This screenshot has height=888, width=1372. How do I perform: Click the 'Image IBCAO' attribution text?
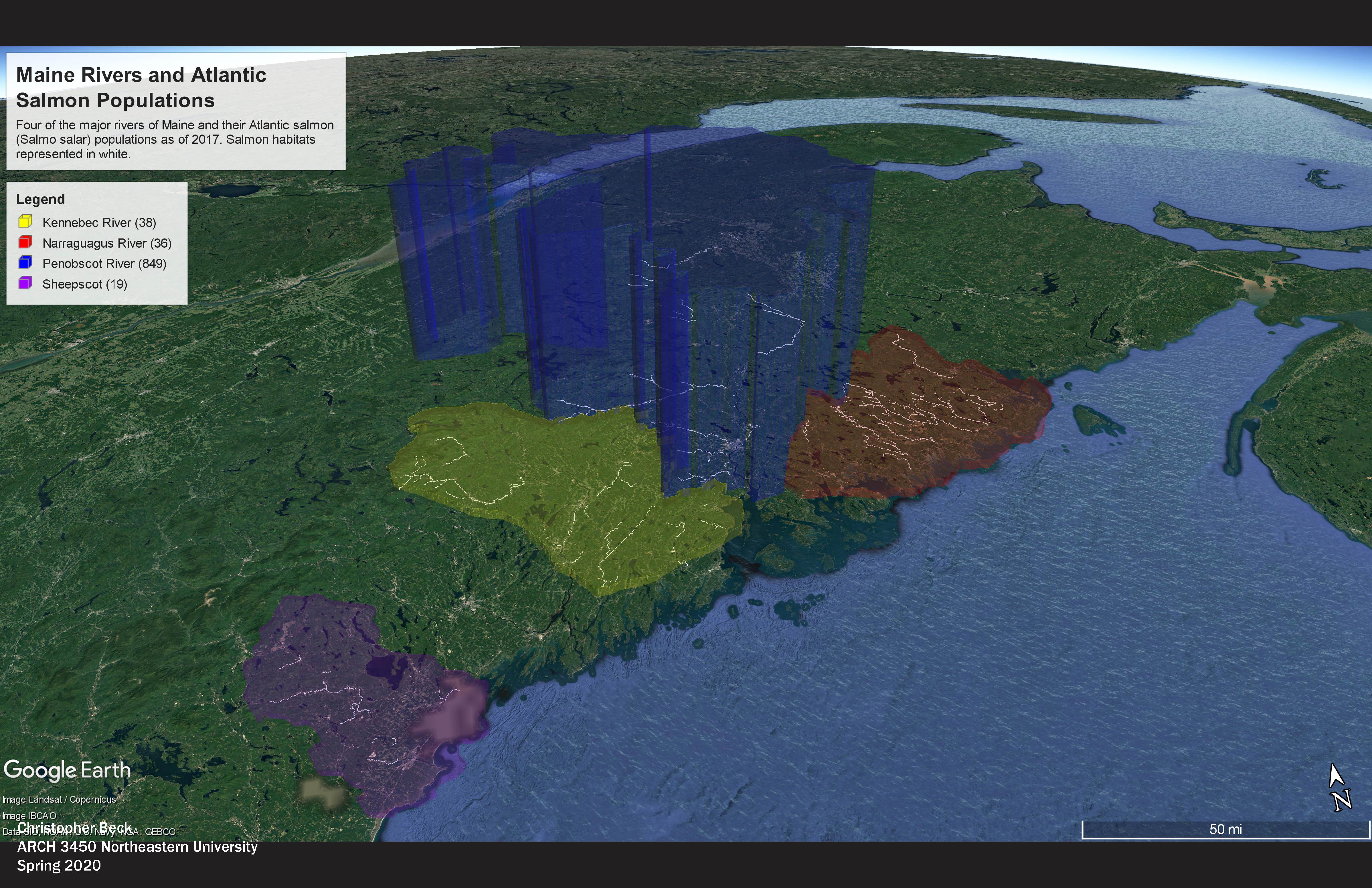pyautogui.click(x=29, y=816)
